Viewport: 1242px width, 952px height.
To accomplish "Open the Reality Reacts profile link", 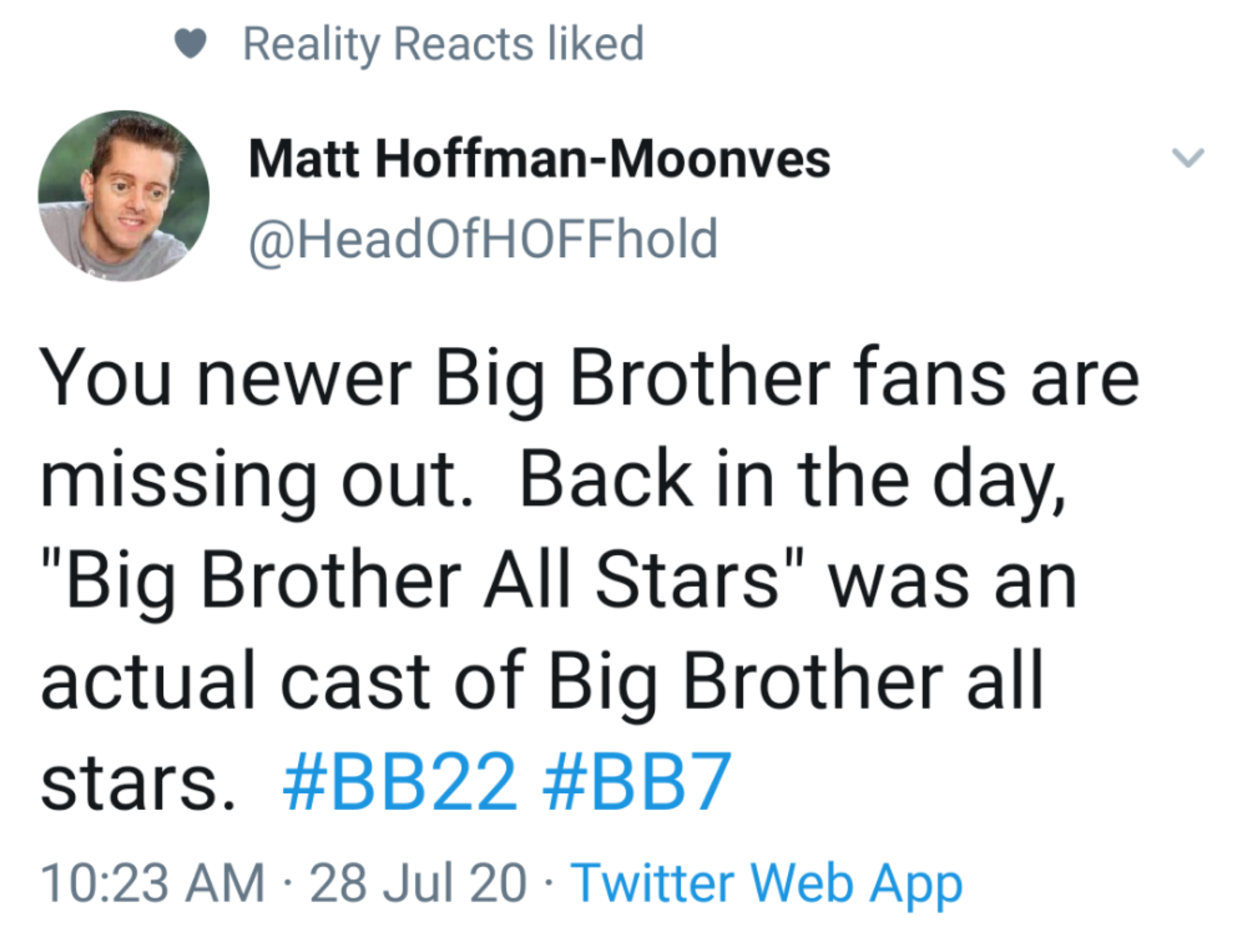I will tap(388, 44).
